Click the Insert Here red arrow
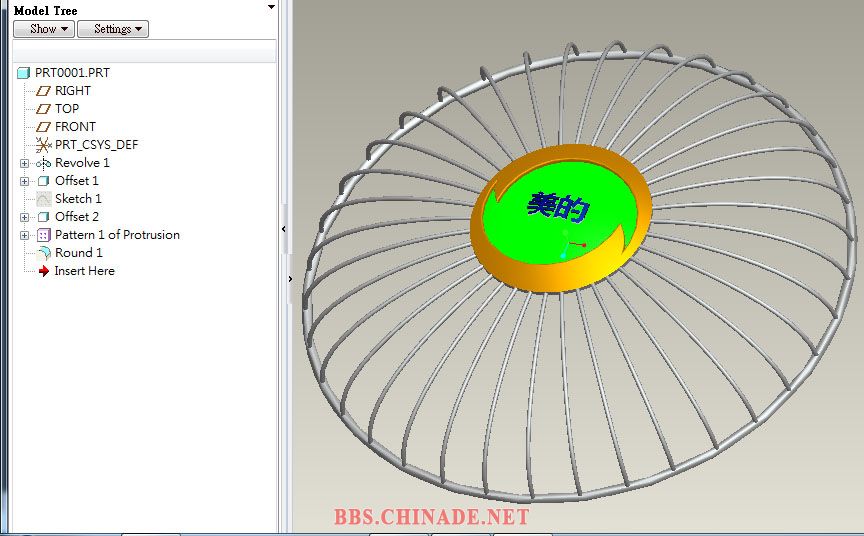 [44, 271]
